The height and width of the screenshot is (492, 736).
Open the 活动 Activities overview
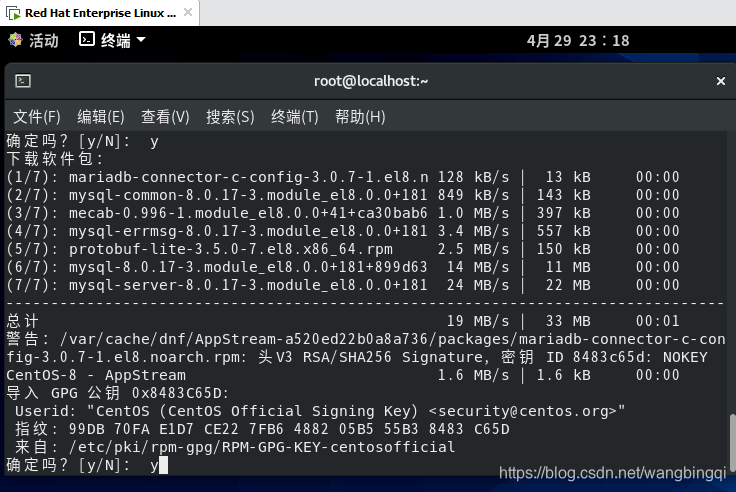click(44, 41)
